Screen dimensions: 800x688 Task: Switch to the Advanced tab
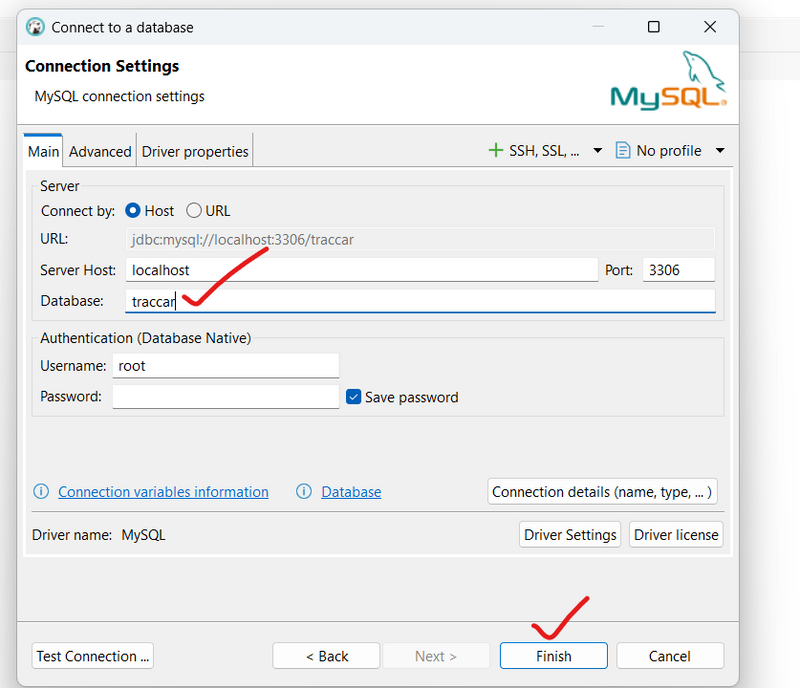100,152
